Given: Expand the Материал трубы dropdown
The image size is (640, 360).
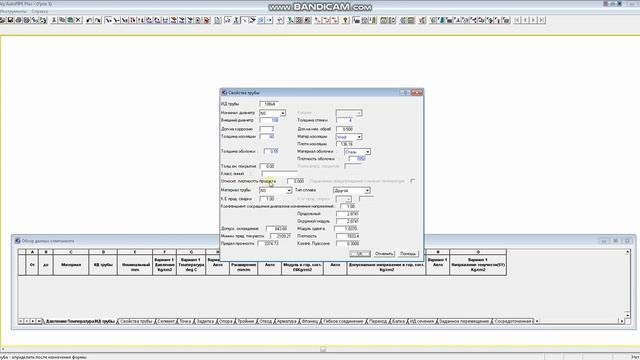Looking at the screenshot, I should coord(289,191).
